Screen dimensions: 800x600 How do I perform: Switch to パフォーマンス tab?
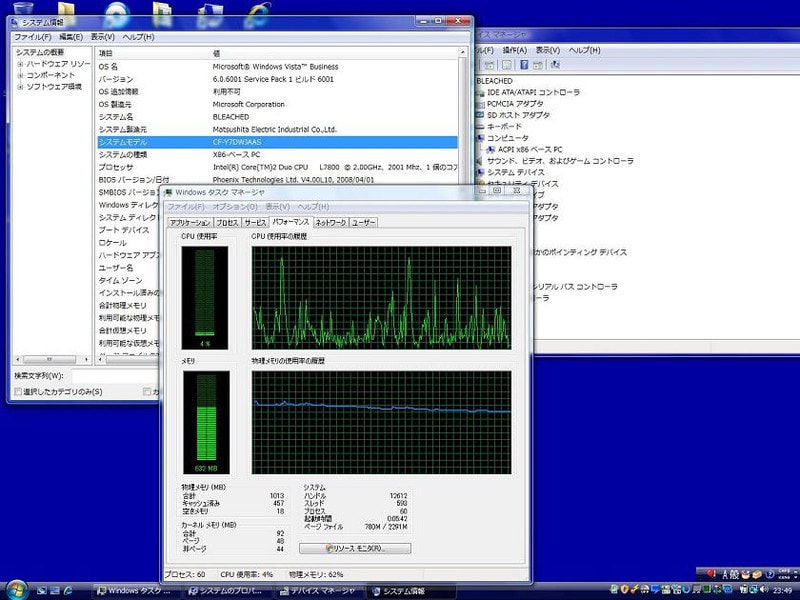pos(290,221)
